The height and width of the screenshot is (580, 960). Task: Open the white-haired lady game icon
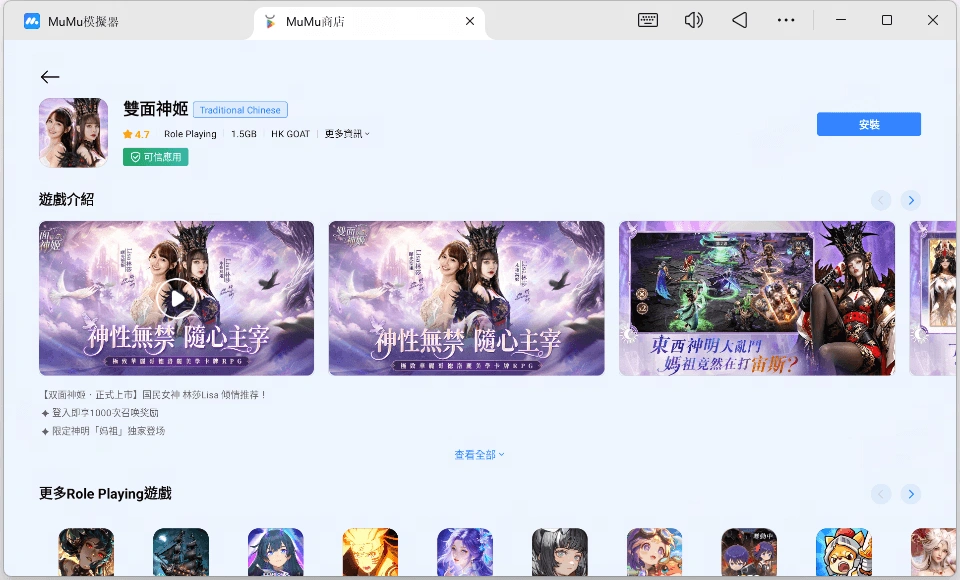(933, 553)
